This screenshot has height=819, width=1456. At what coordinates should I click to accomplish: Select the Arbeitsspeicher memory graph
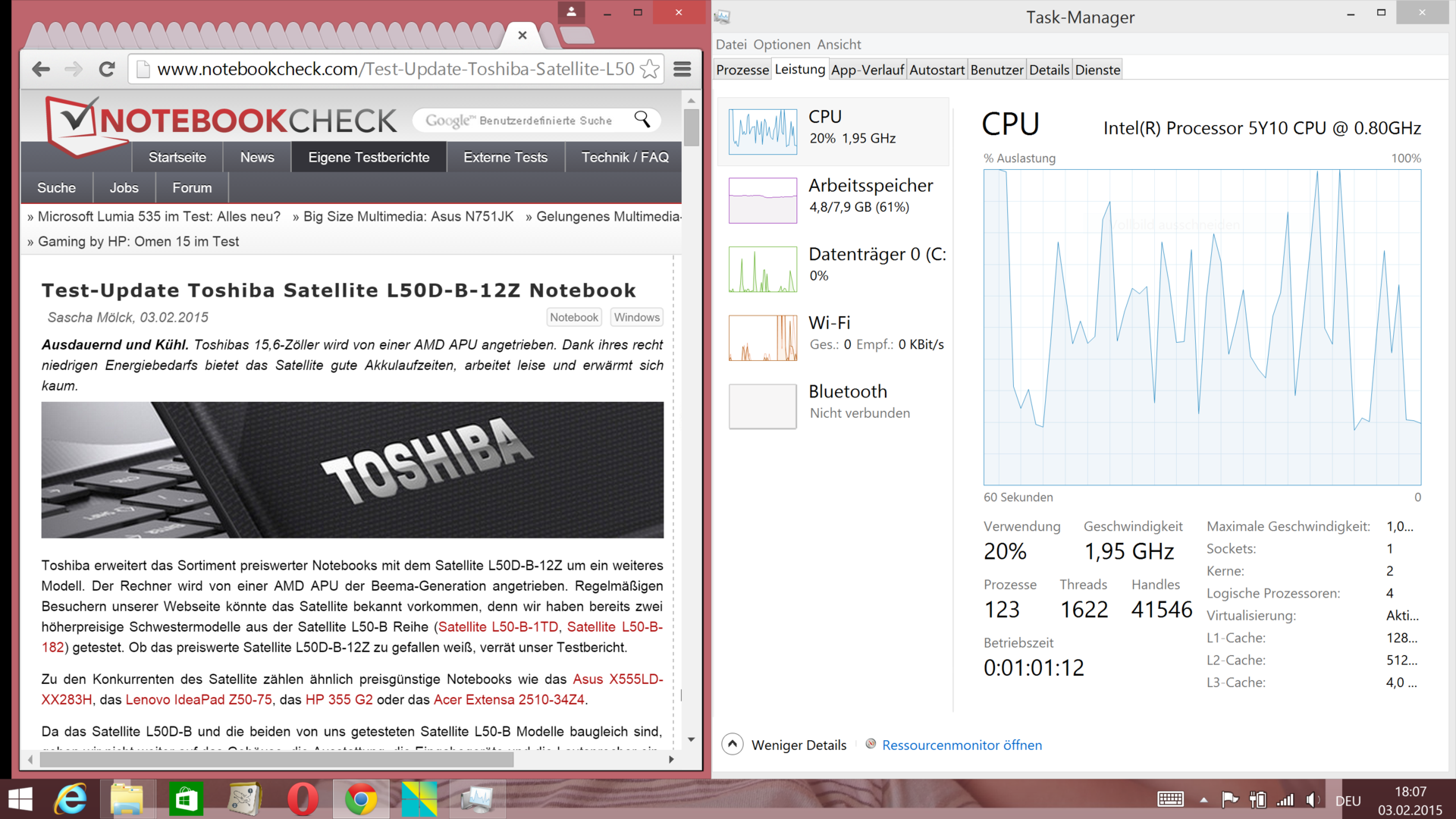pyautogui.click(x=762, y=200)
